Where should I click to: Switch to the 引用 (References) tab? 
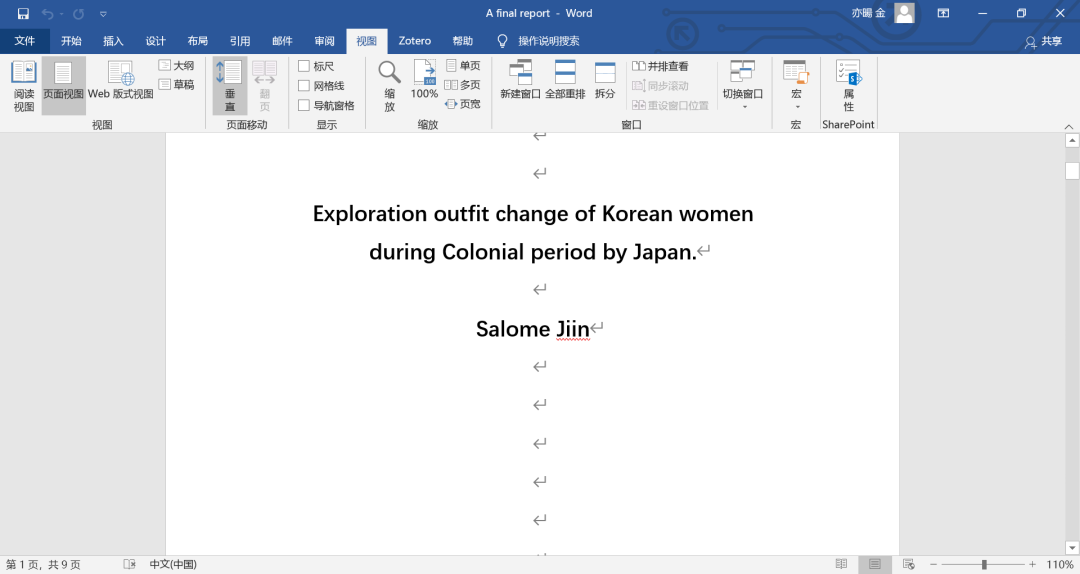[x=240, y=41]
